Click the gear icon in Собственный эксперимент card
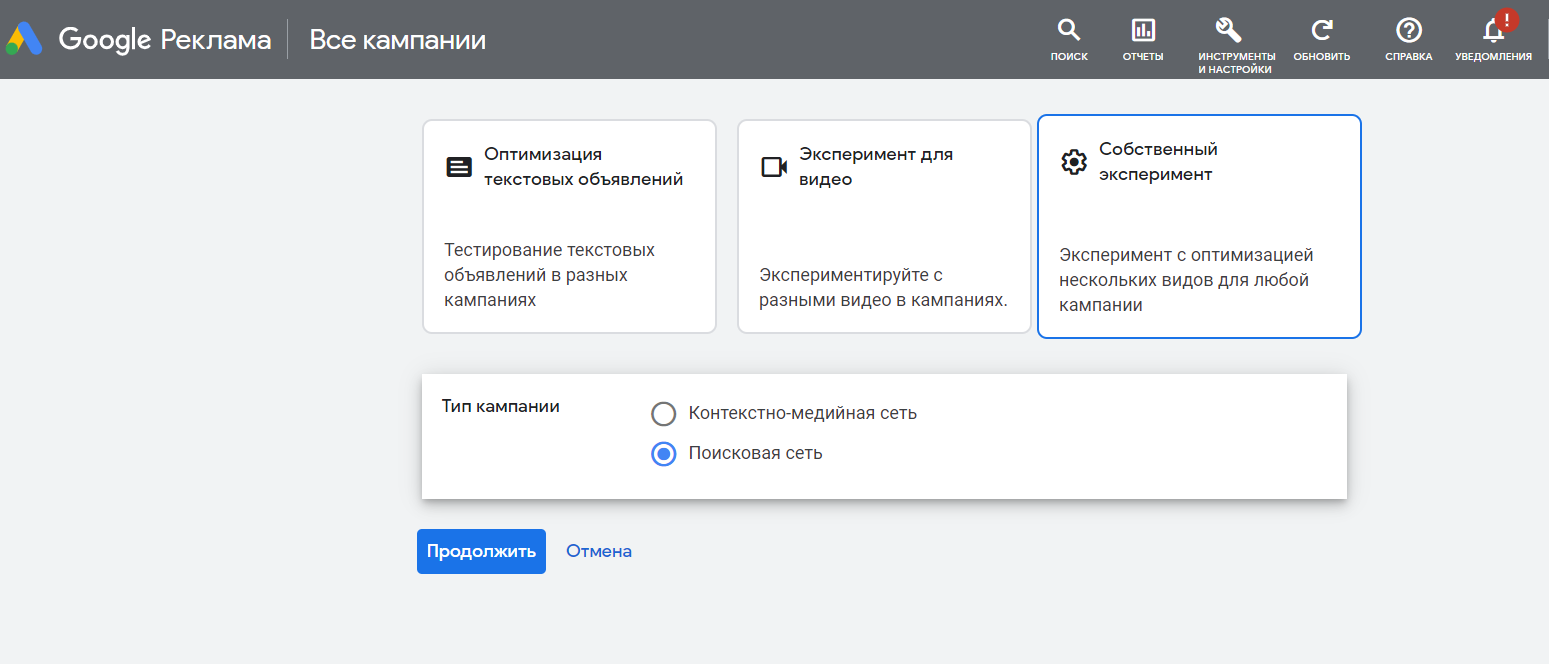Viewport: 1549px width, 664px height. pos(1073,162)
